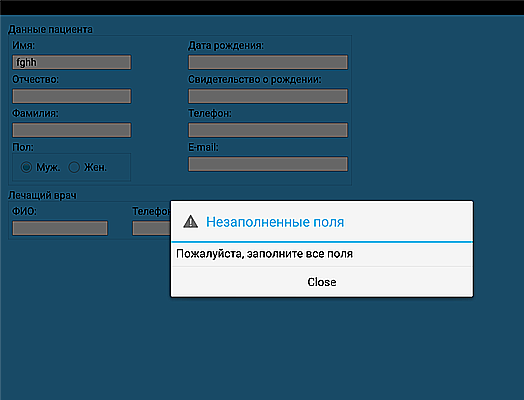Focus the Фамилия input field
This screenshot has width=524, height=400.
point(72,130)
